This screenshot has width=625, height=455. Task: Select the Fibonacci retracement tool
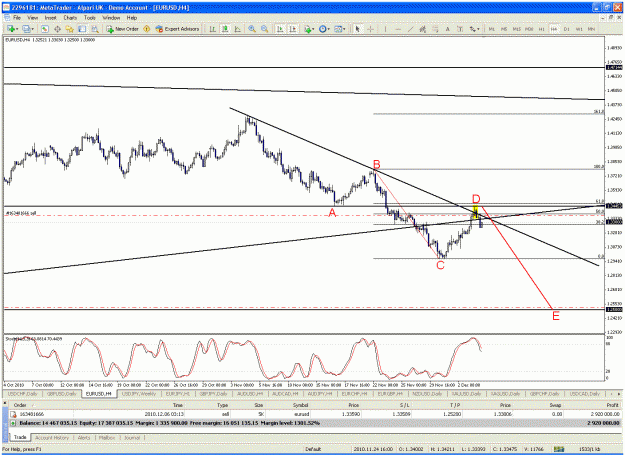435,29
